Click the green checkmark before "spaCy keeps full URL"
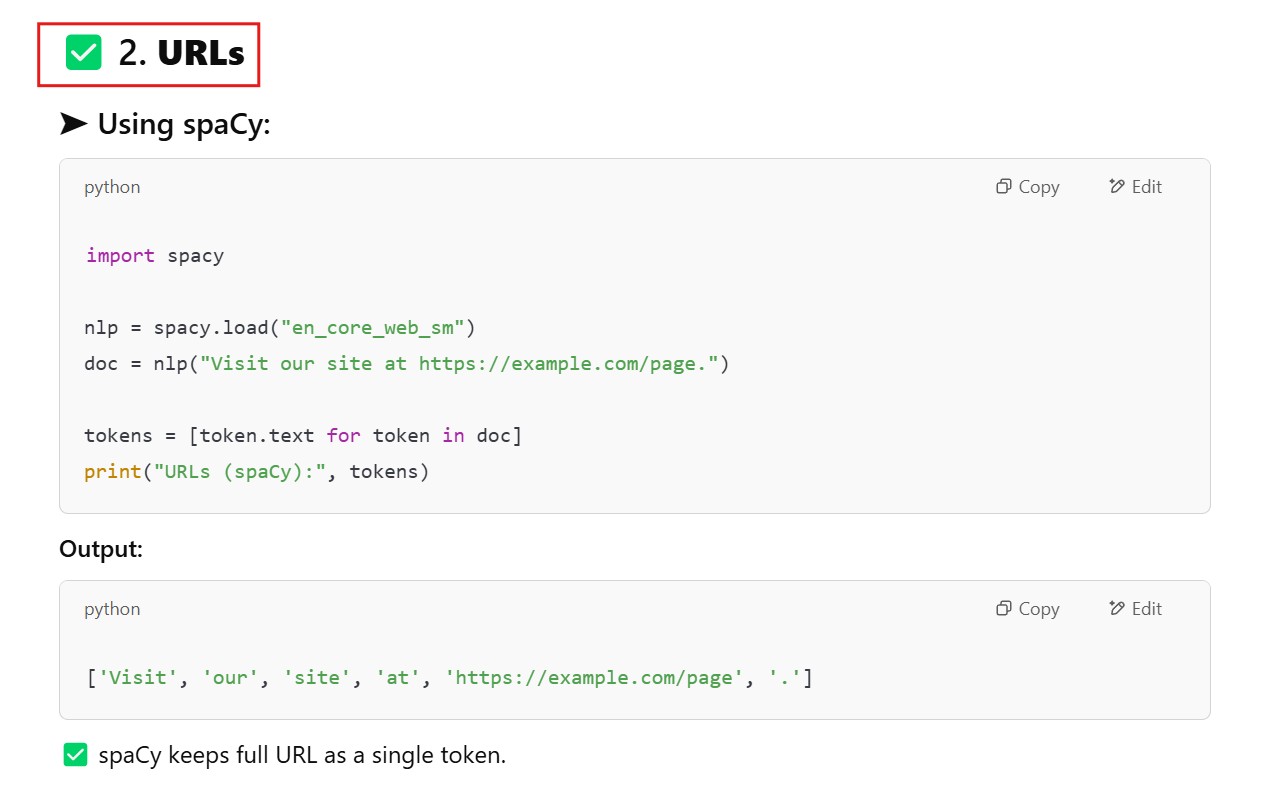Viewport: 1261px width, 790px height. pos(76,755)
